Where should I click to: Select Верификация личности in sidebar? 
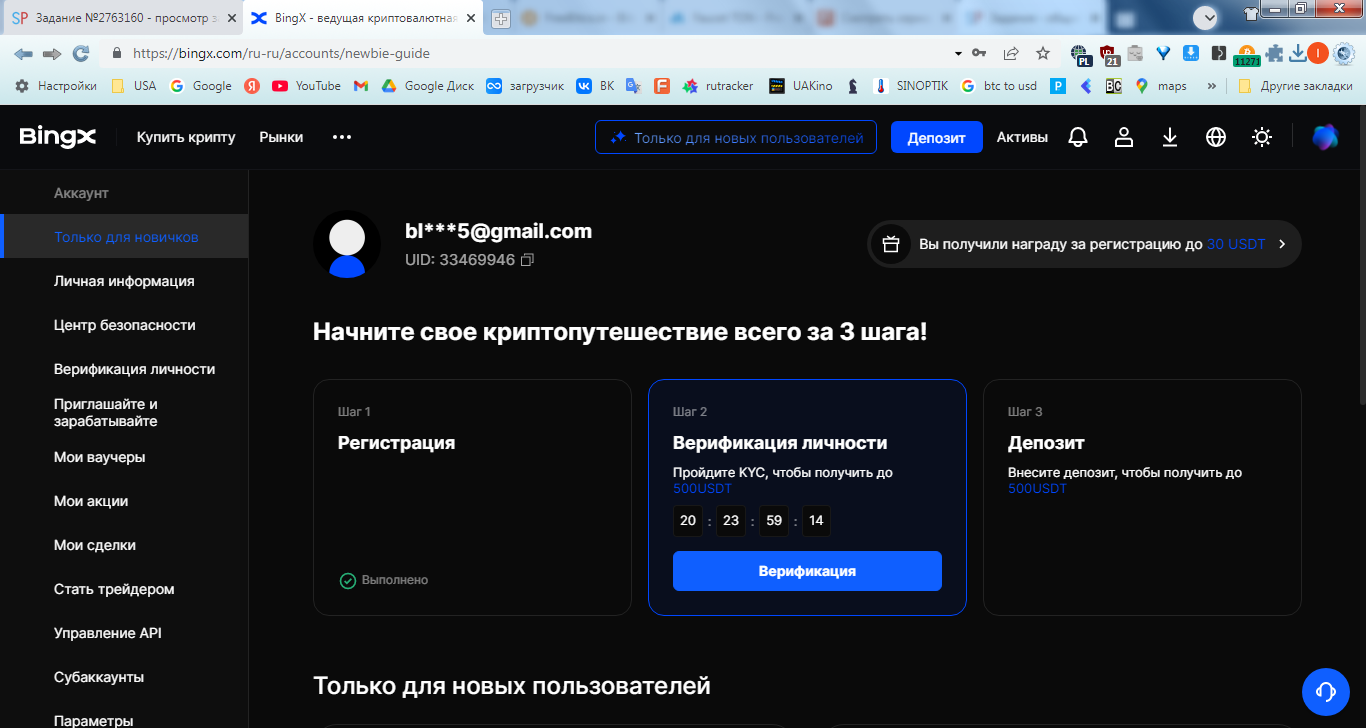click(124, 369)
